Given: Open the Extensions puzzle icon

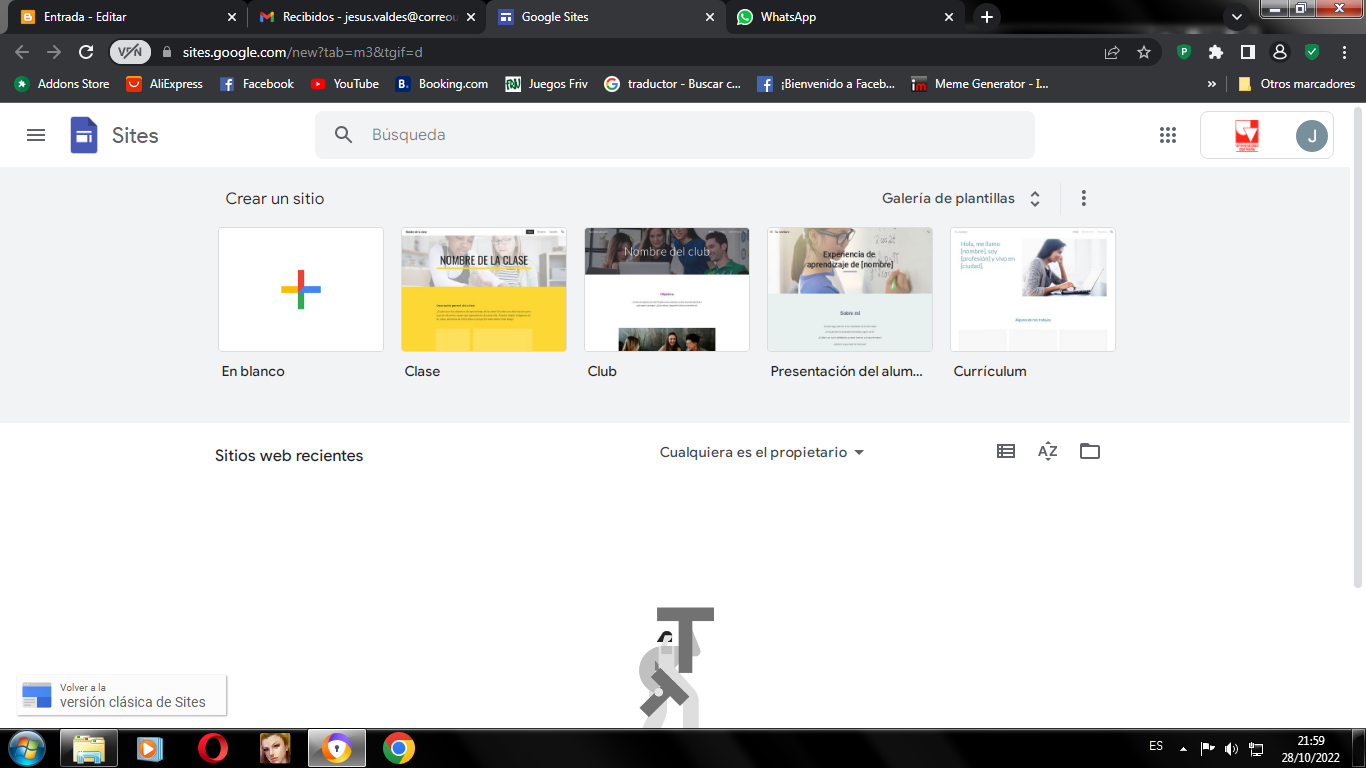Looking at the screenshot, I should point(1216,52).
